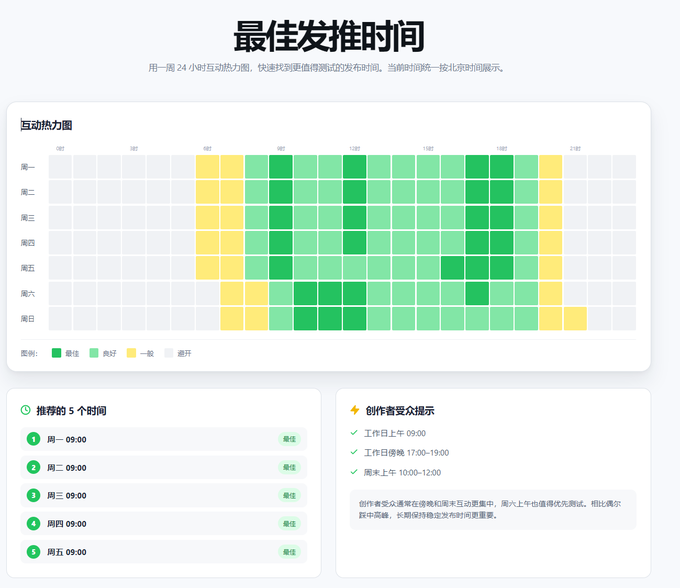Click the 最佳 badge in the 周一 09:00 row
680x588 pixels.
289,439
